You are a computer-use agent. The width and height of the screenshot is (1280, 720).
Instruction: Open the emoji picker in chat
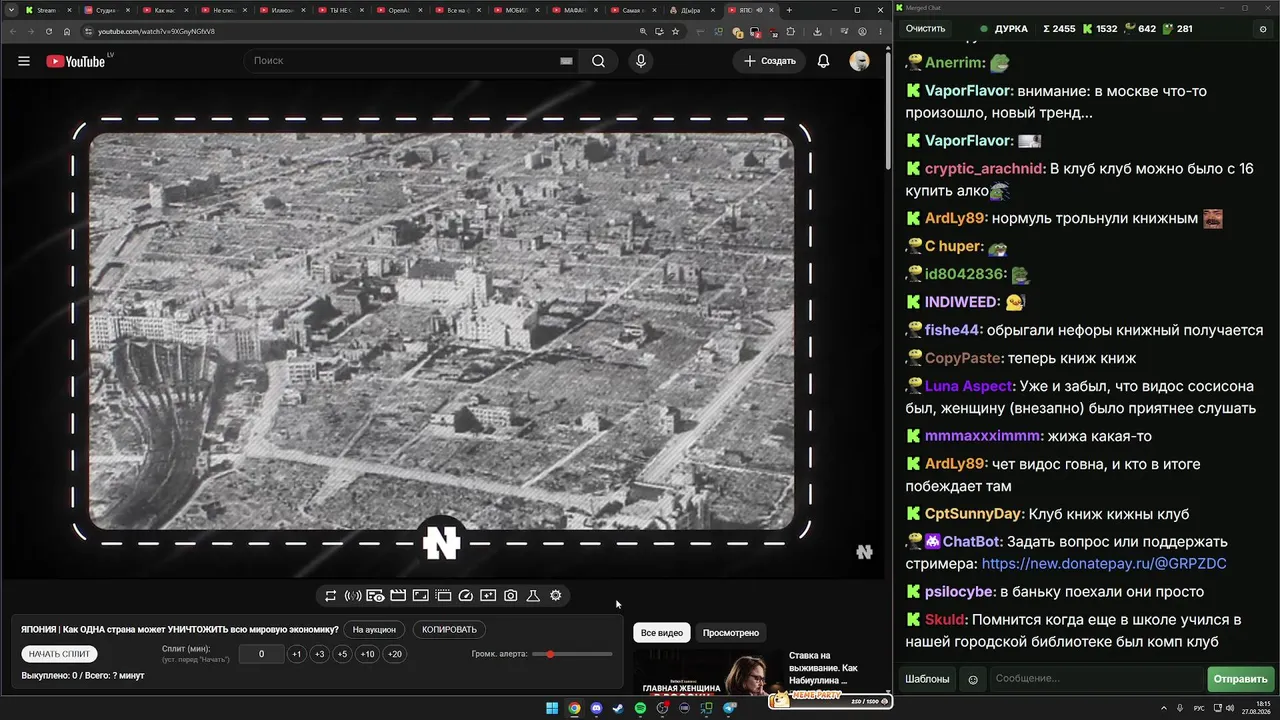(973, 680)
